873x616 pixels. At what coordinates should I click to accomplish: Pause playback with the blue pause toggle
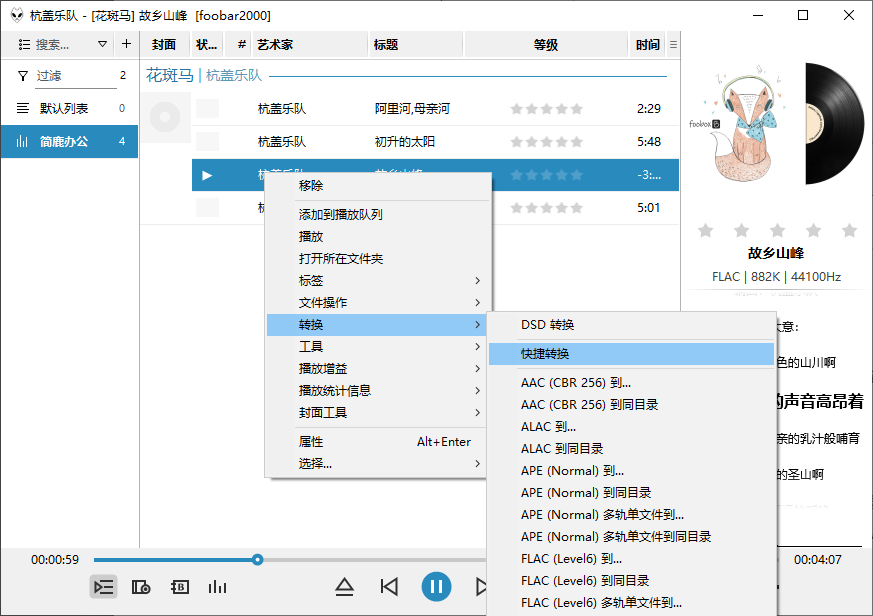437,587
